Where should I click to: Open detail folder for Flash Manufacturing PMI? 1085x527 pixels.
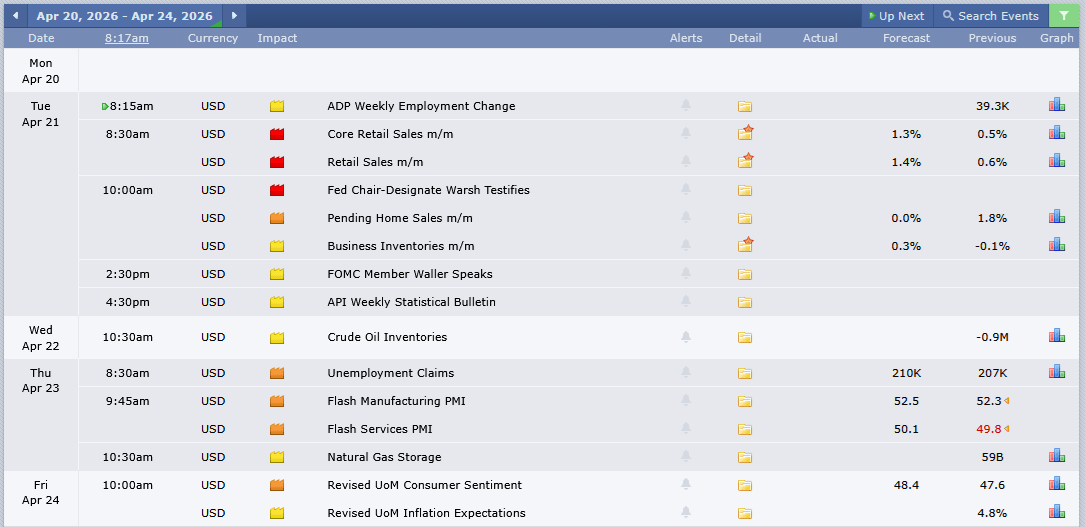click(745, 401)
